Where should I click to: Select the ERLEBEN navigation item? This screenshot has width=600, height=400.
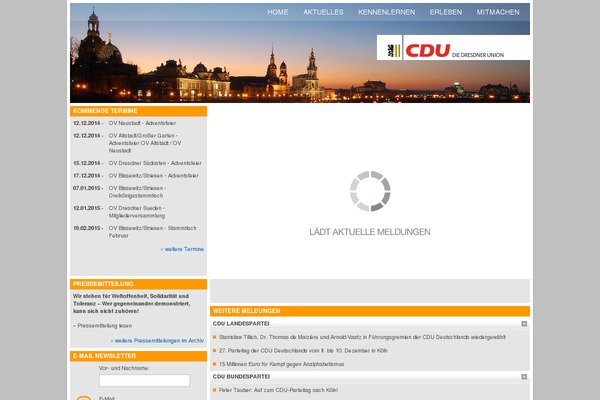click(x=446, y=12)
